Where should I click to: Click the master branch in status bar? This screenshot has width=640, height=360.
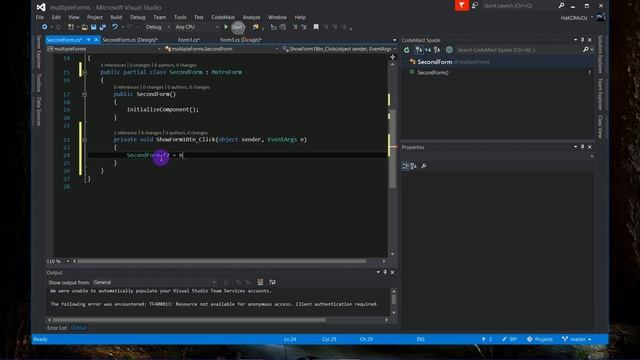(x=576, y=339)
